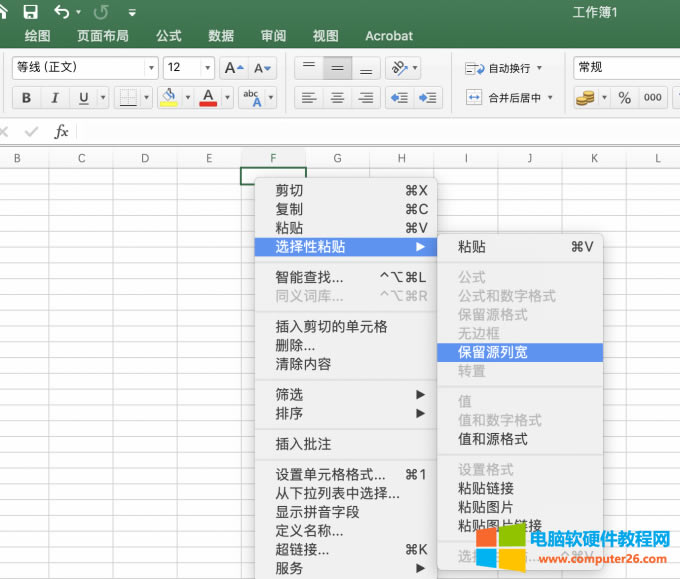Toggle Italic formatting
Image resolution: width=680 pixels, height=579 pixels.
55,98
